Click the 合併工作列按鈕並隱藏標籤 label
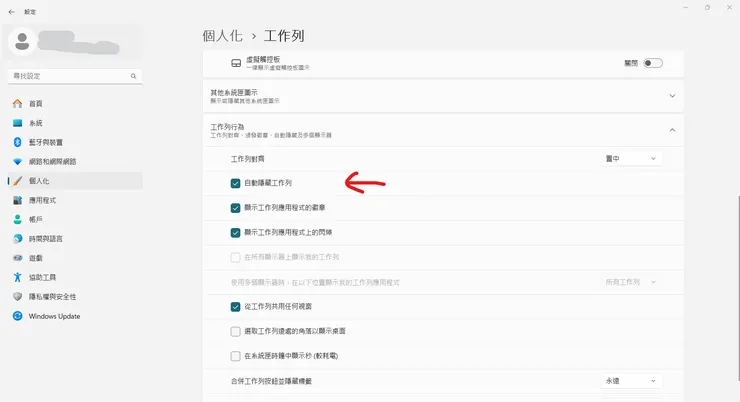The image size is (740, 402). (x=271, y=381)
